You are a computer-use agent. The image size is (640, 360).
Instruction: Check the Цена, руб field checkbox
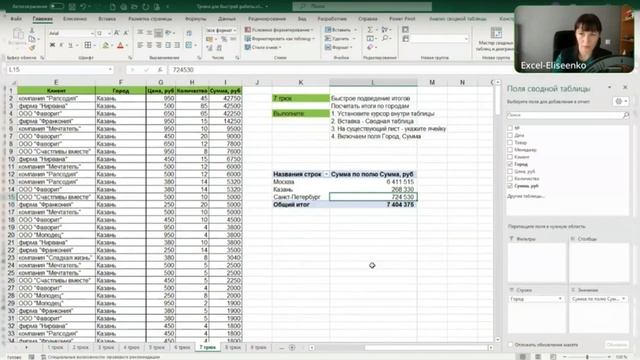[510, 171]
